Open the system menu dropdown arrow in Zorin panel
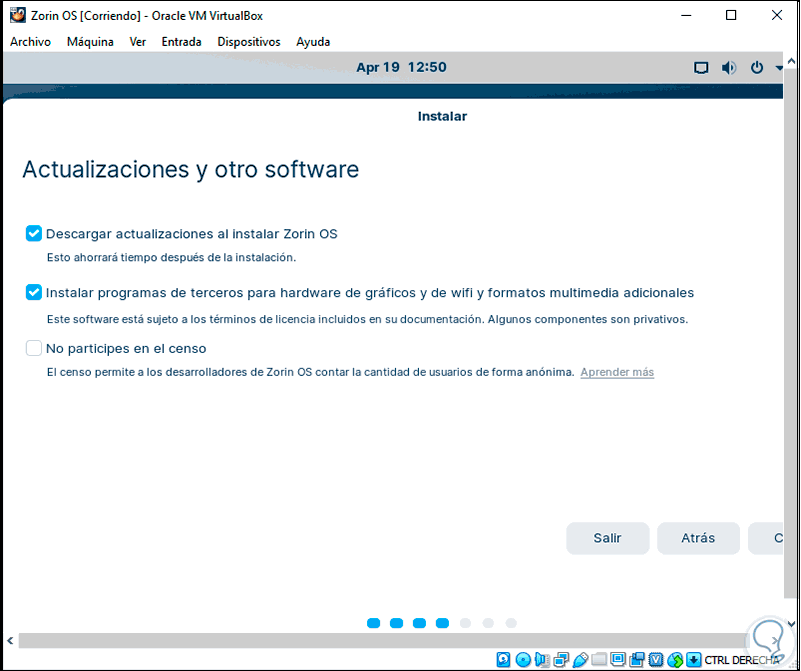The height and width of the screenshot is (671, 801). point(779,67)
